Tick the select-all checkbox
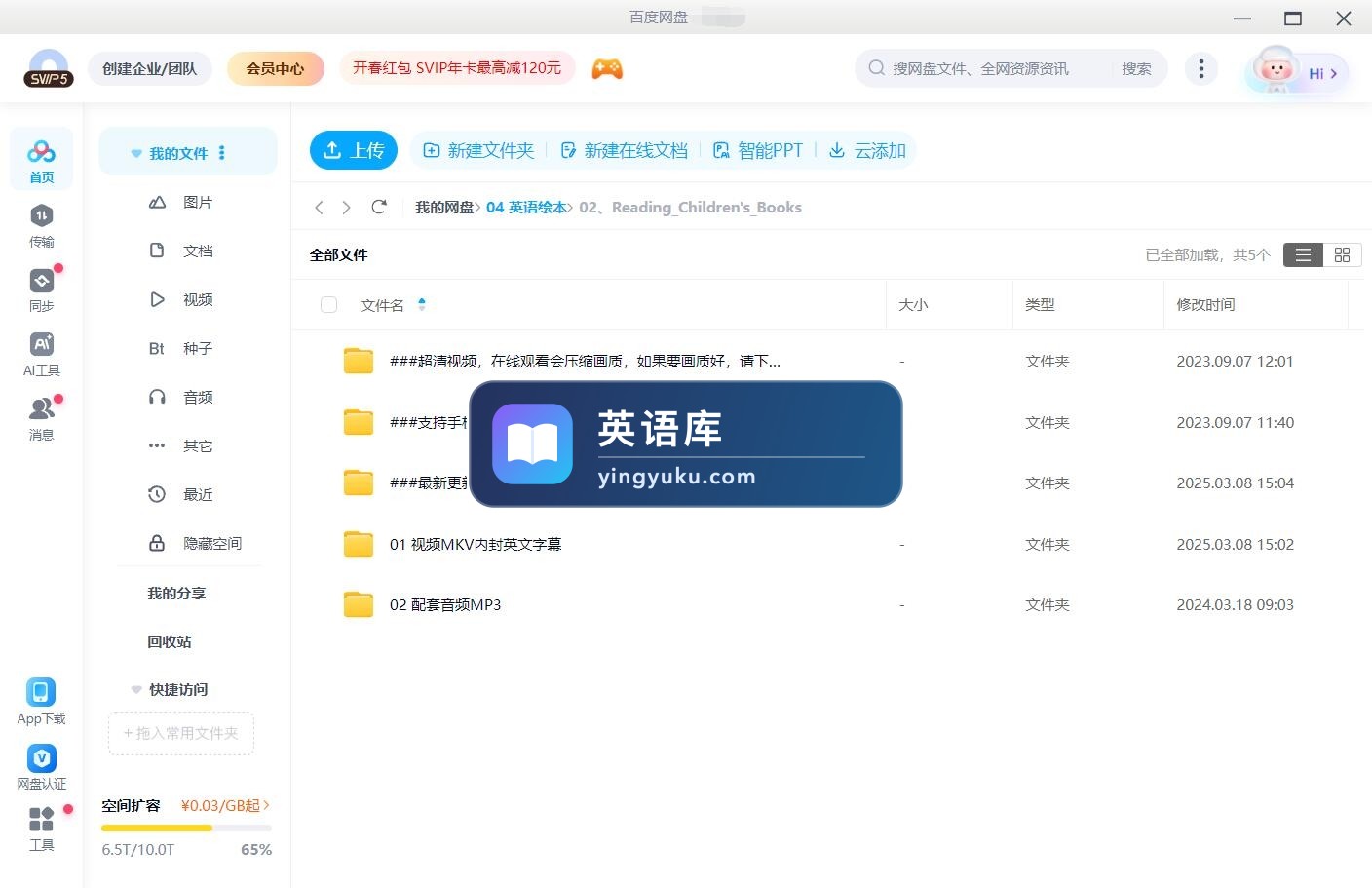Viewport: 1372px width, 888px height. coord(328,305)
